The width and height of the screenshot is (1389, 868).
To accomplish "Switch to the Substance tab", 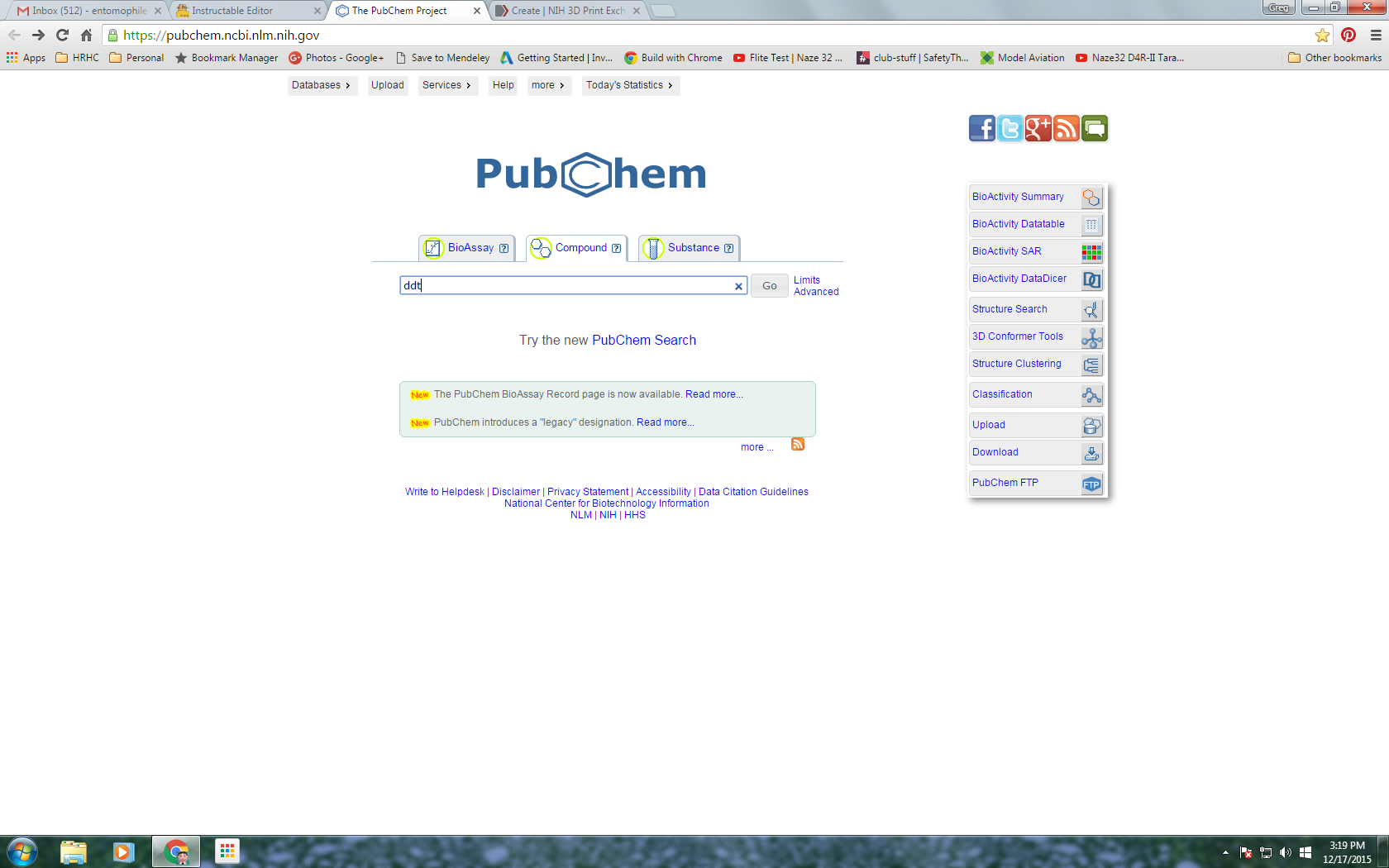I will 689,248.
